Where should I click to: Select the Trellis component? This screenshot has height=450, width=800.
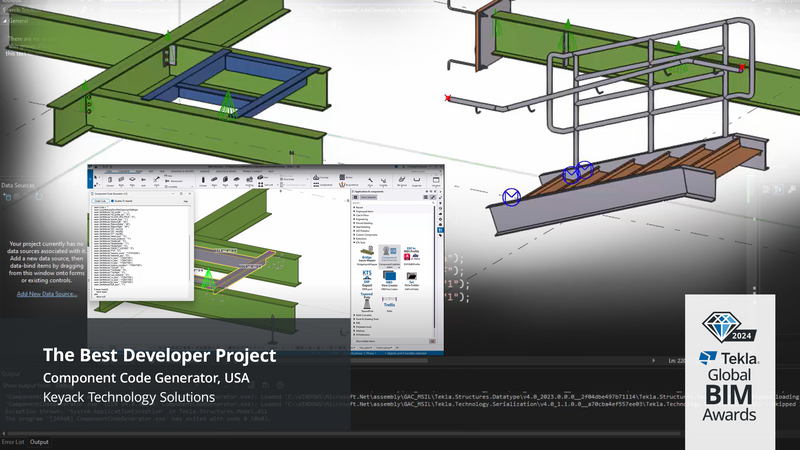coord(389,303)
